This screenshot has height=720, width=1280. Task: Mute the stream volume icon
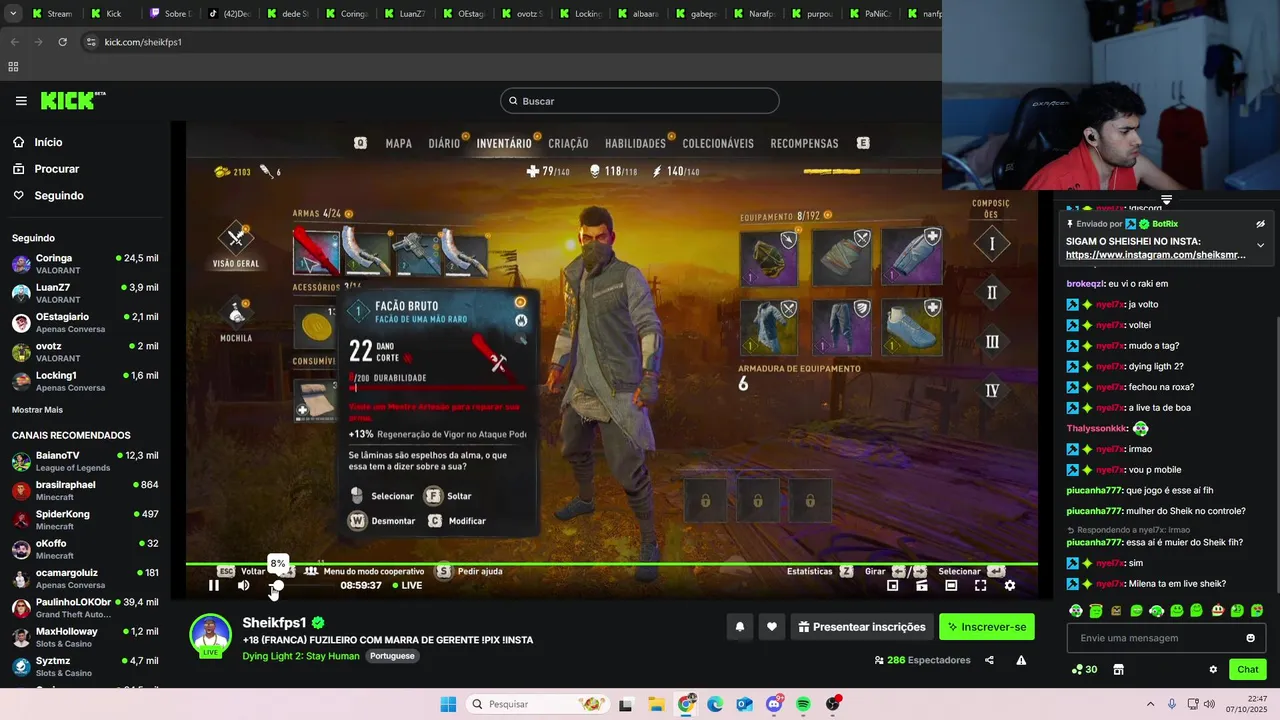tap(243, 585)
